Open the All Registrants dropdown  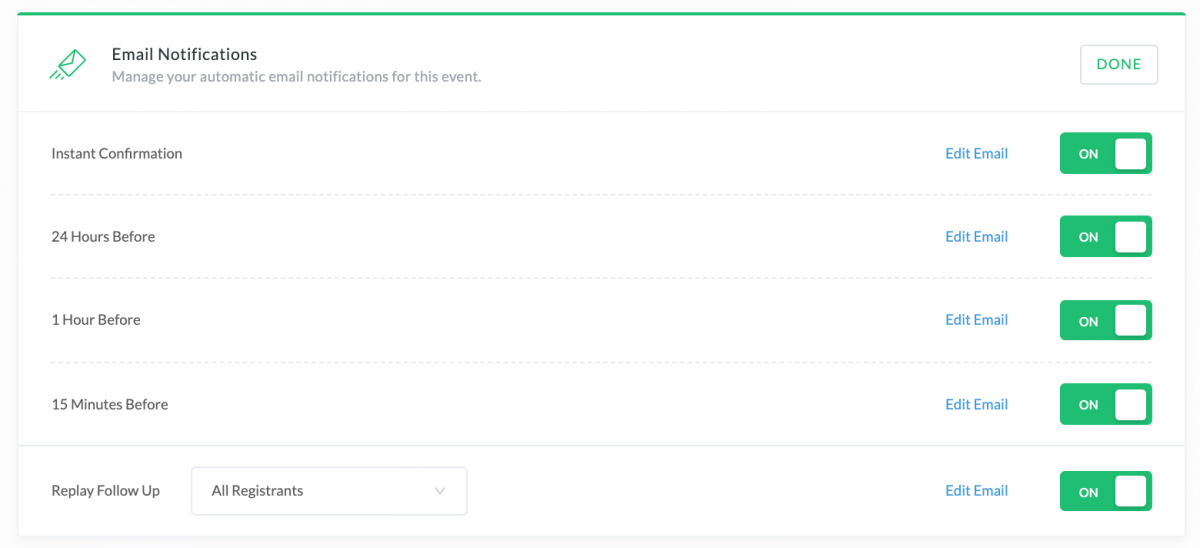329,491
